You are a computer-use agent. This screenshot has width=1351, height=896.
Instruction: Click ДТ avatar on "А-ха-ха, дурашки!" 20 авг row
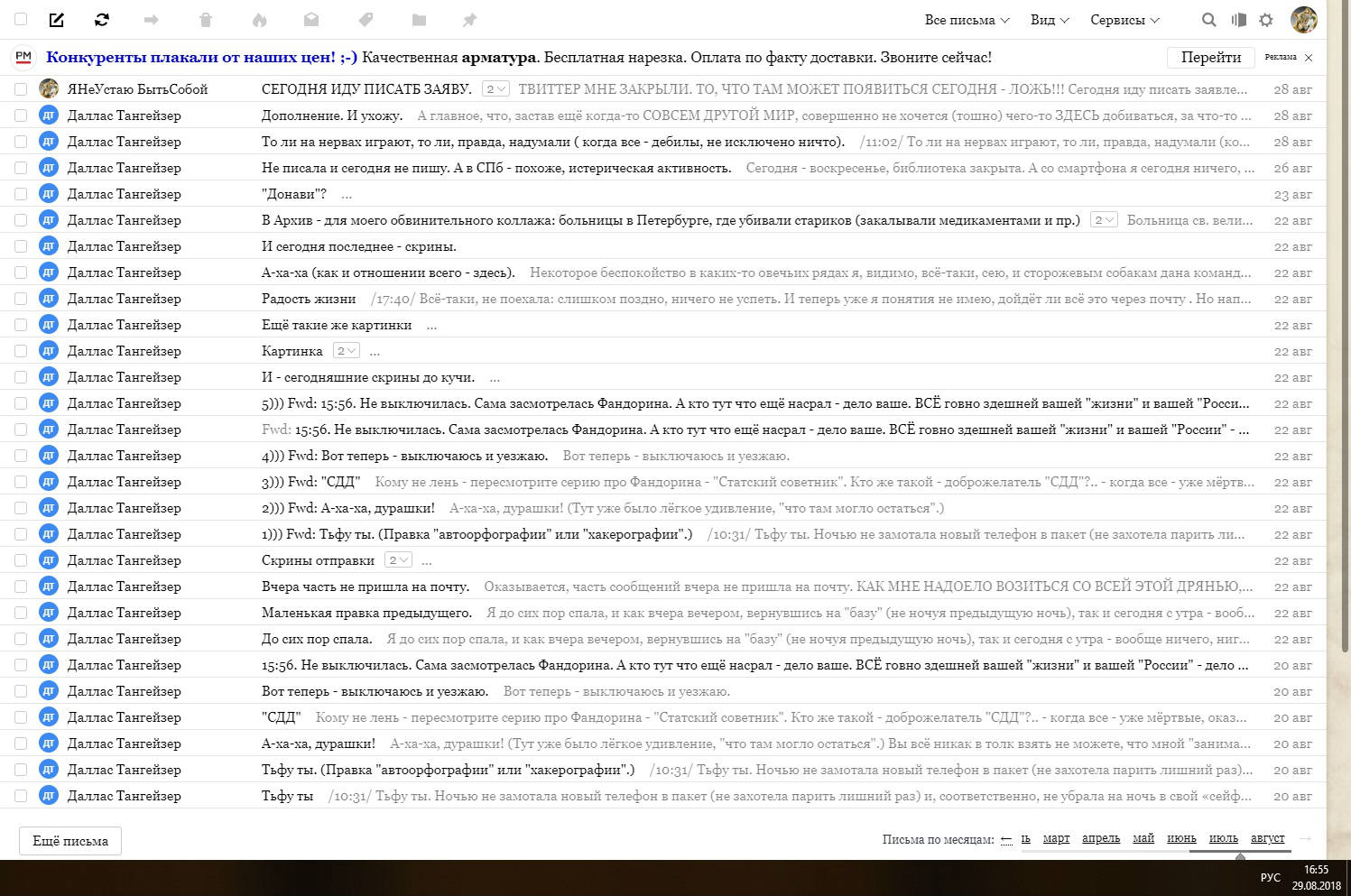[x=49, y=744]
